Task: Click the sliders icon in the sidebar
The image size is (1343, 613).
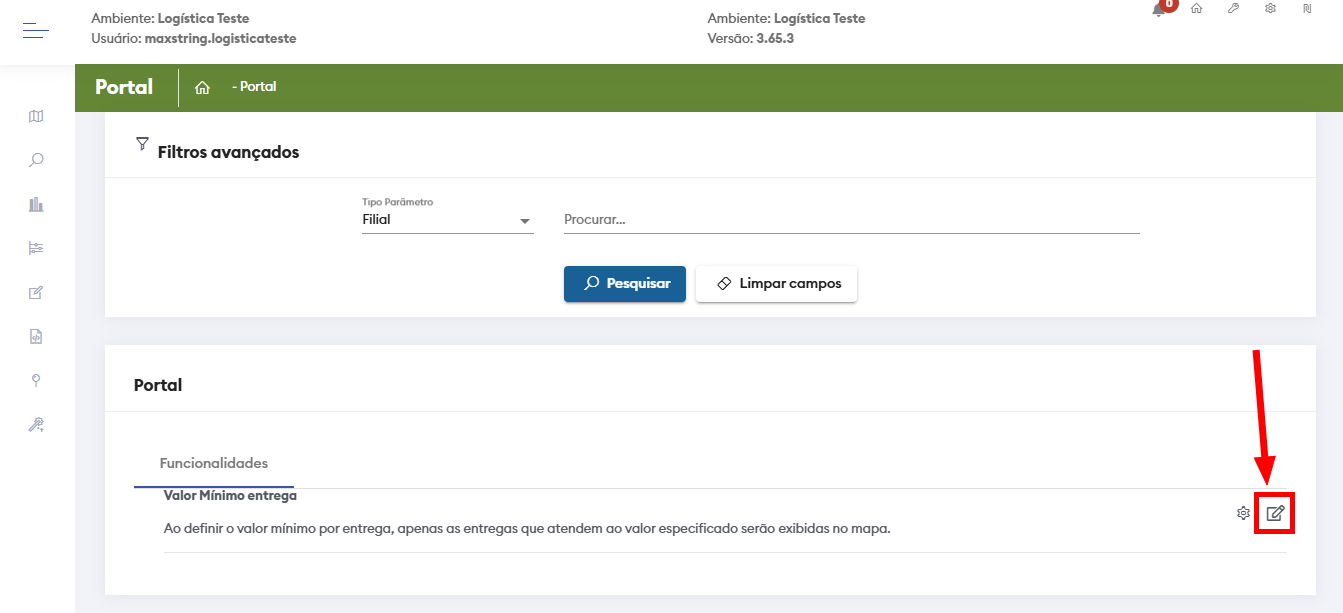Action: (36, 248)
